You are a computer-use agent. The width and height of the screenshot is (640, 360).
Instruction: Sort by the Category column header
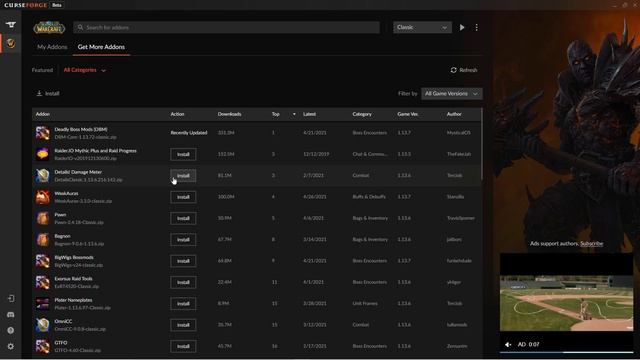[x=362, y=114]
